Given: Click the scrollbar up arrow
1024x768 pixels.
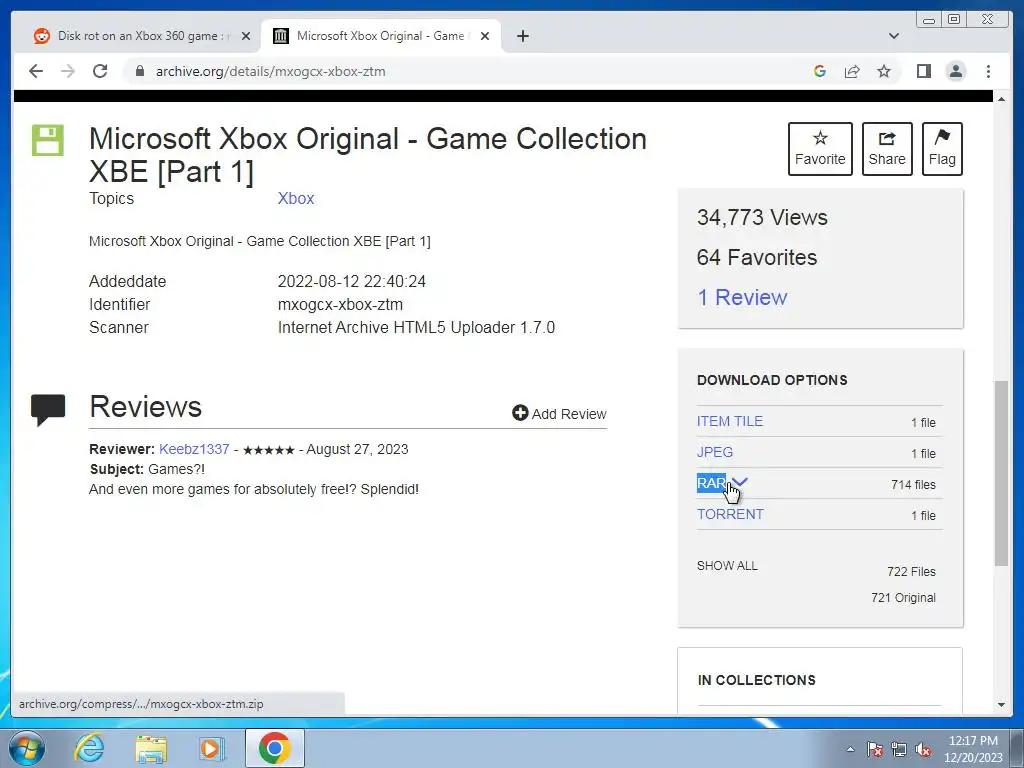Looking at the screenshot, I should click(1001, 99).
